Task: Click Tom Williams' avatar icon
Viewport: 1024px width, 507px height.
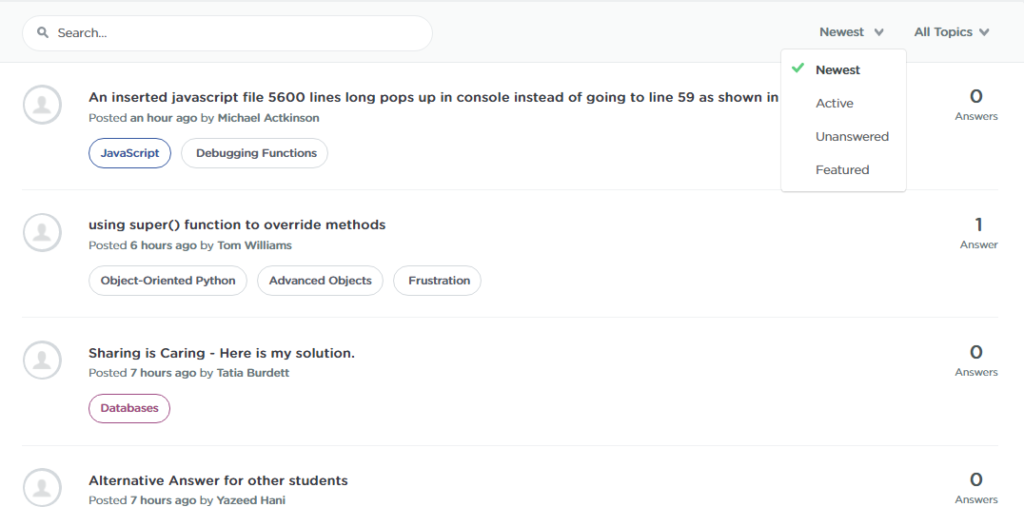Action: click(x=42, y=233)
